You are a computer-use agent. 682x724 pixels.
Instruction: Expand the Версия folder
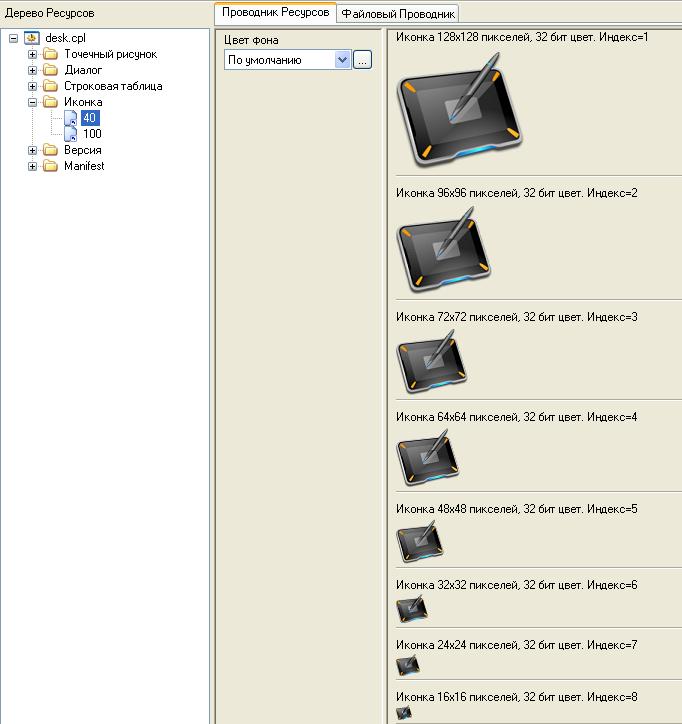[x=32, y=151]
